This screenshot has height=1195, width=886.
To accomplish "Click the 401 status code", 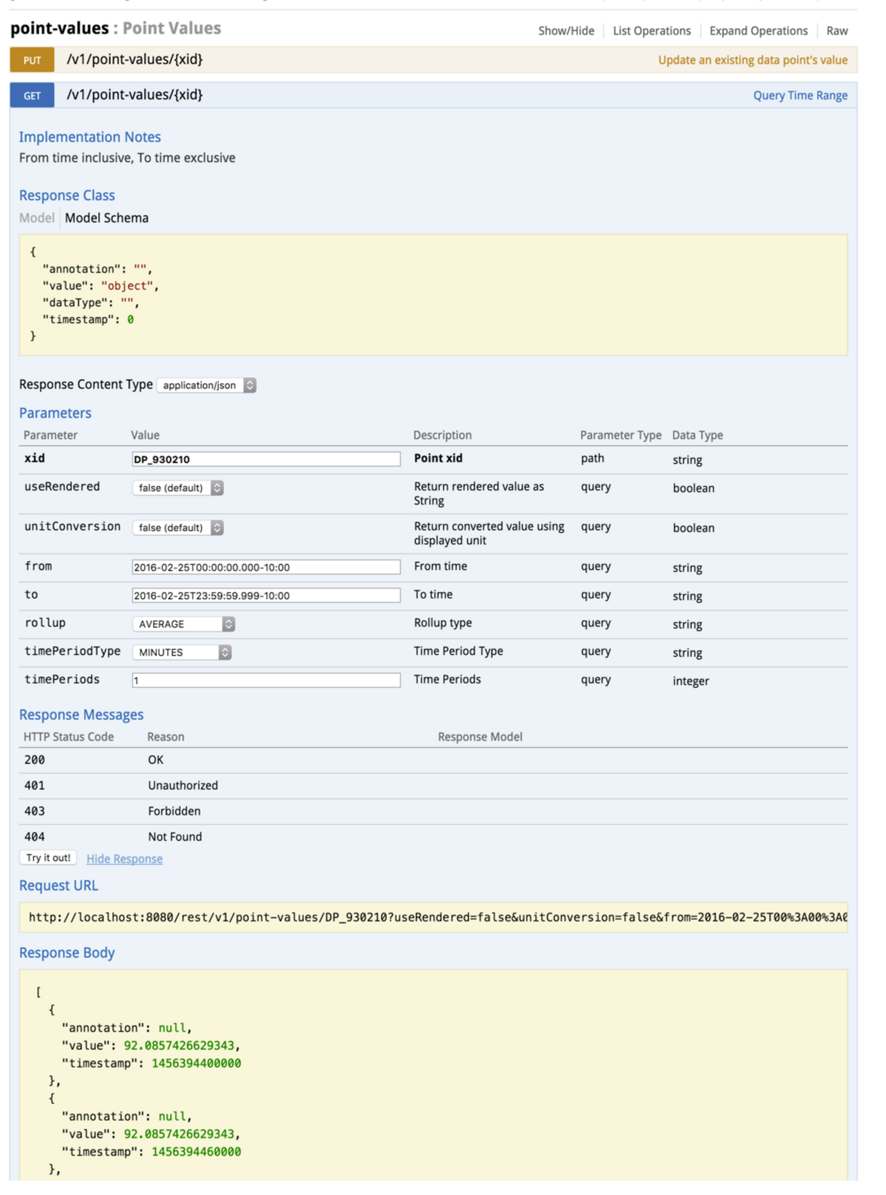I will (x=34, y=785).
